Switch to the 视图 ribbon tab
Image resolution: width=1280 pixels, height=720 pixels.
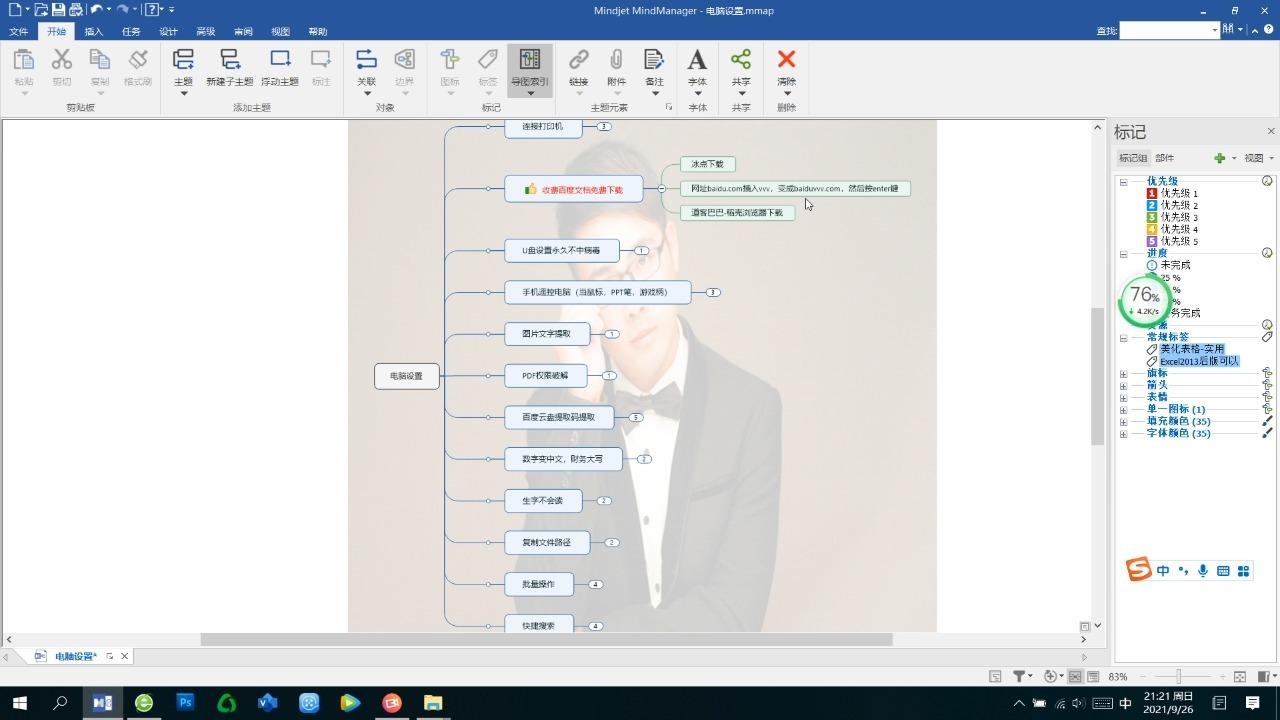click(x=280, y=32)
